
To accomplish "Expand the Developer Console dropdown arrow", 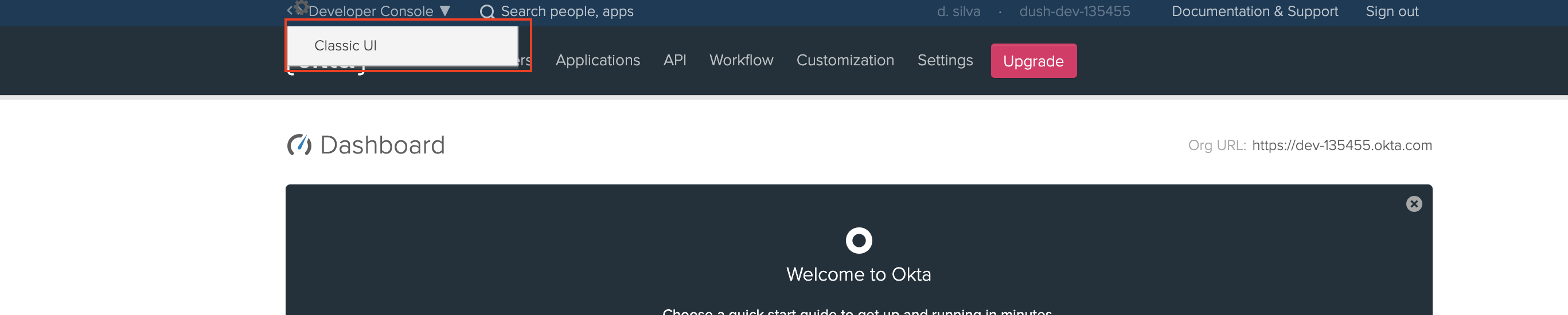I will pos(445,11).
